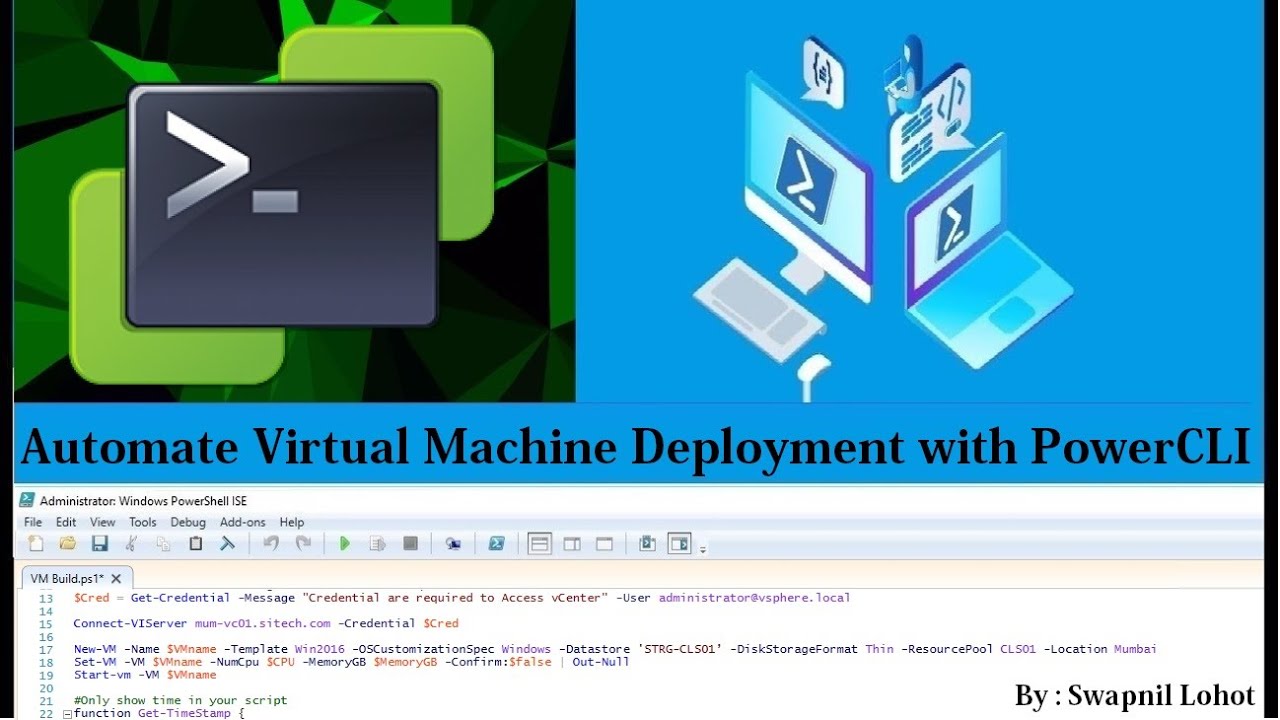Click the '#Only show time in your script' comment

point(180,700)
